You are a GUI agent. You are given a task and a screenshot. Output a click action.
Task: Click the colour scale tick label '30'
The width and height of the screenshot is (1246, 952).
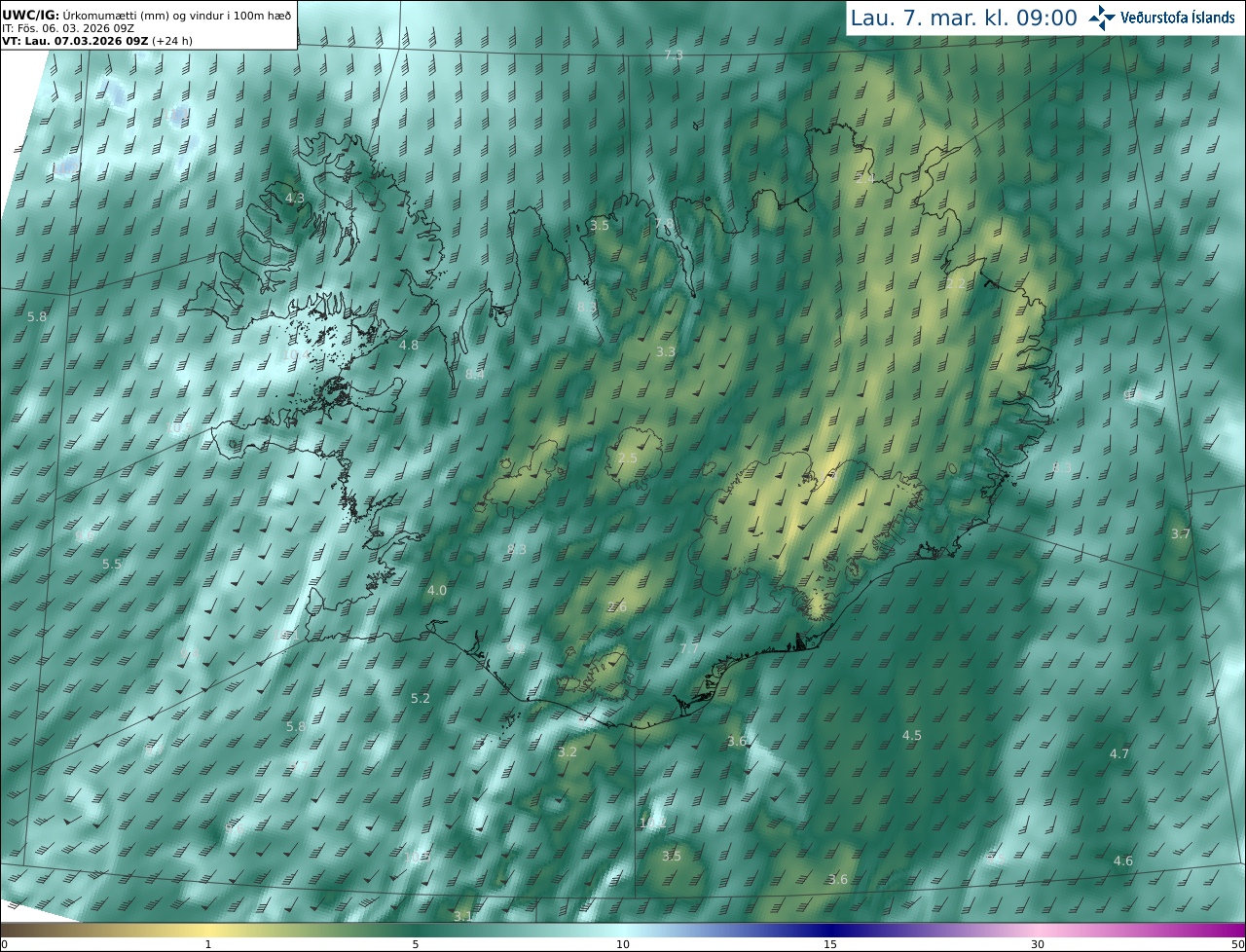(x=1038, y=944)
